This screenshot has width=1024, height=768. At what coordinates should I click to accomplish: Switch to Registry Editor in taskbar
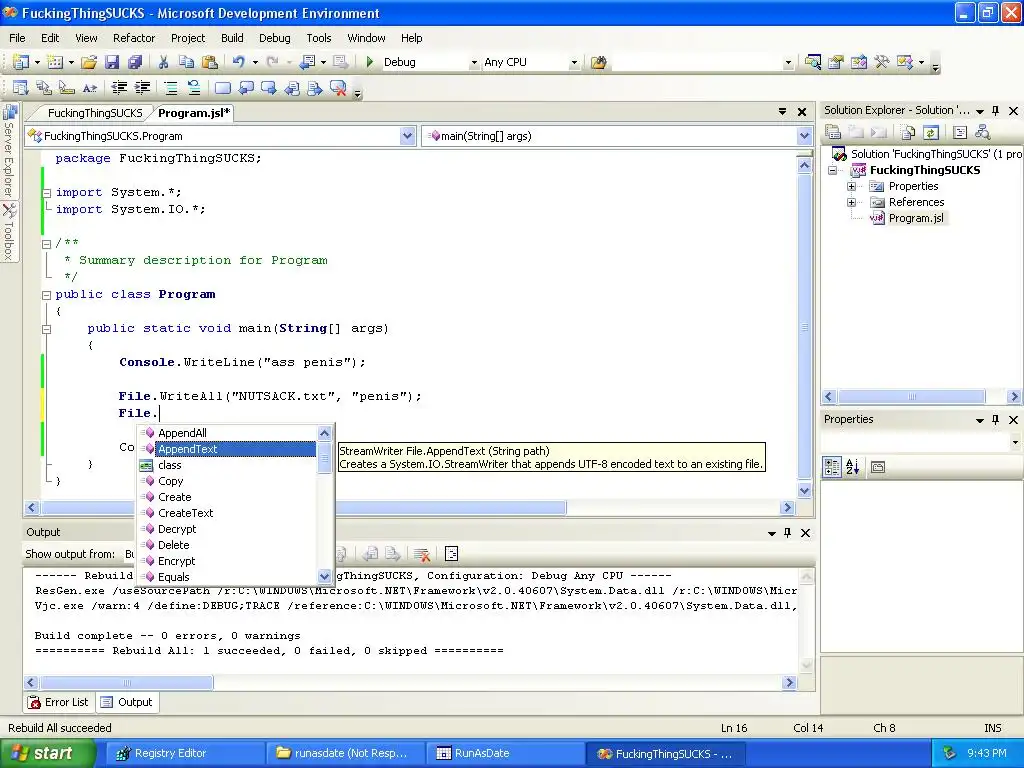pyautogui.click(x=184, y=753)
